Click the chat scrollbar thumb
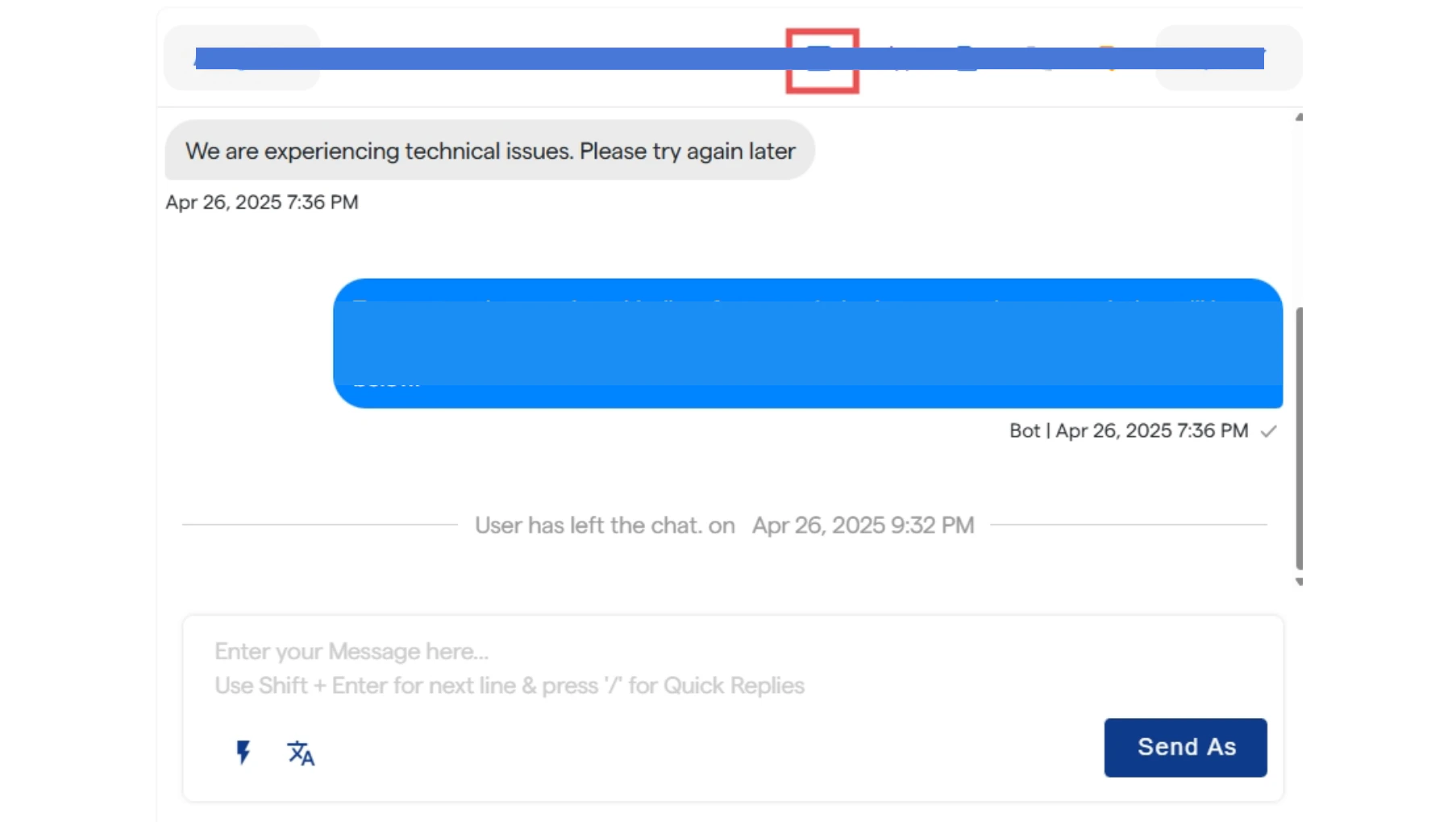Viewport: 1456px width, 822px height. click(x=1299, y=438)
